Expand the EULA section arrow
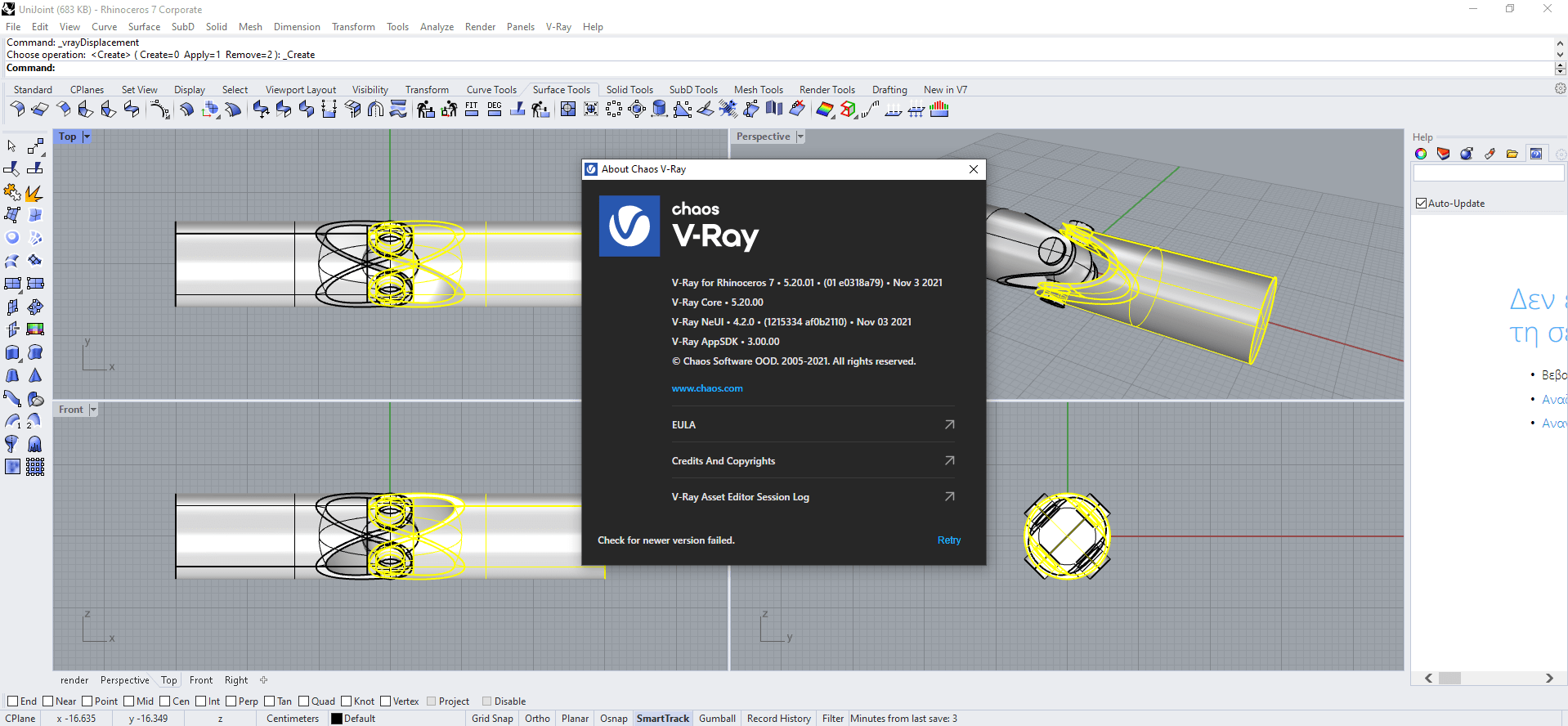 [949, 425]
